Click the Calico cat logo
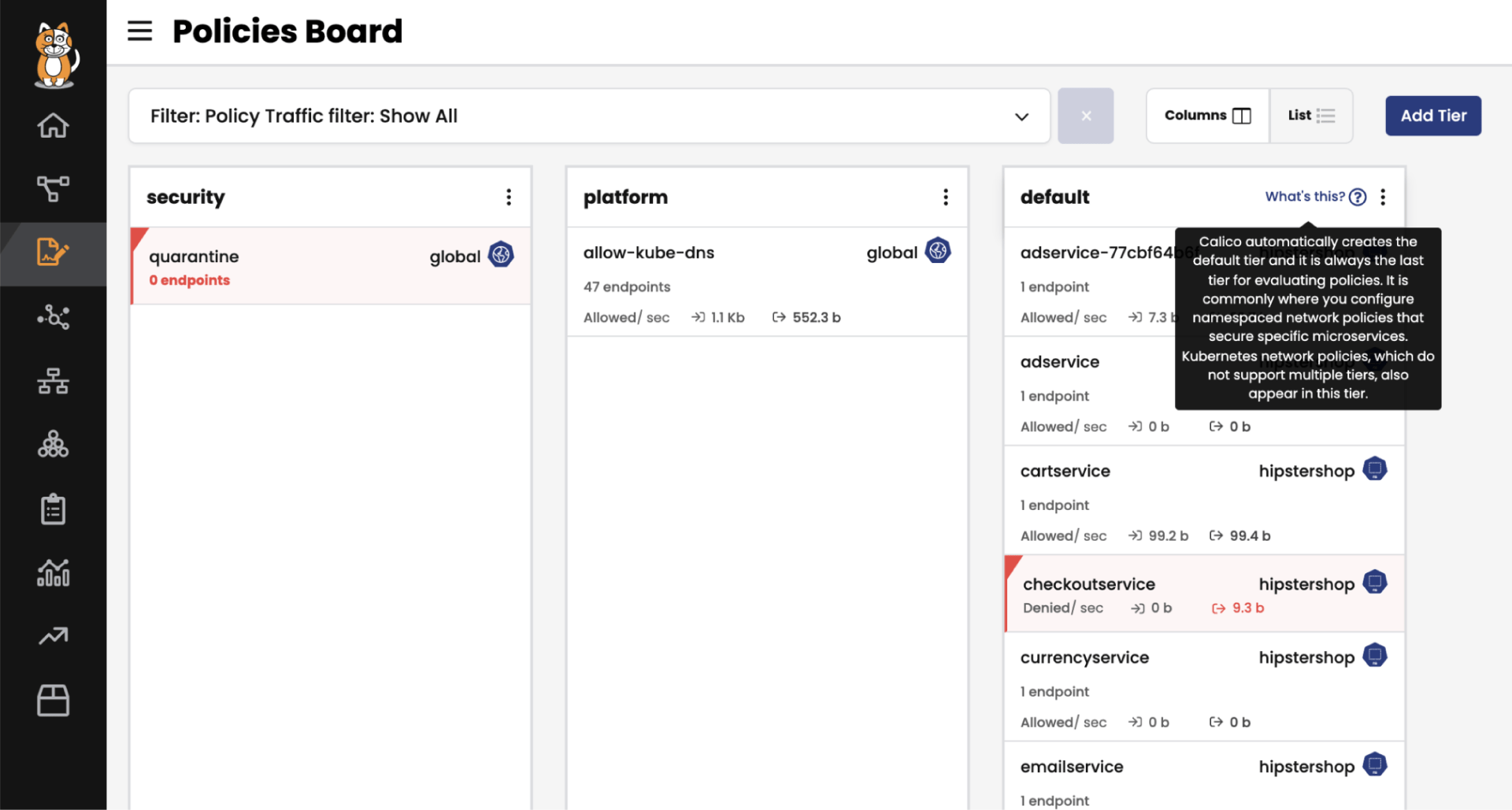Screen dimensions: 1512x810 (x=54, y=55)
